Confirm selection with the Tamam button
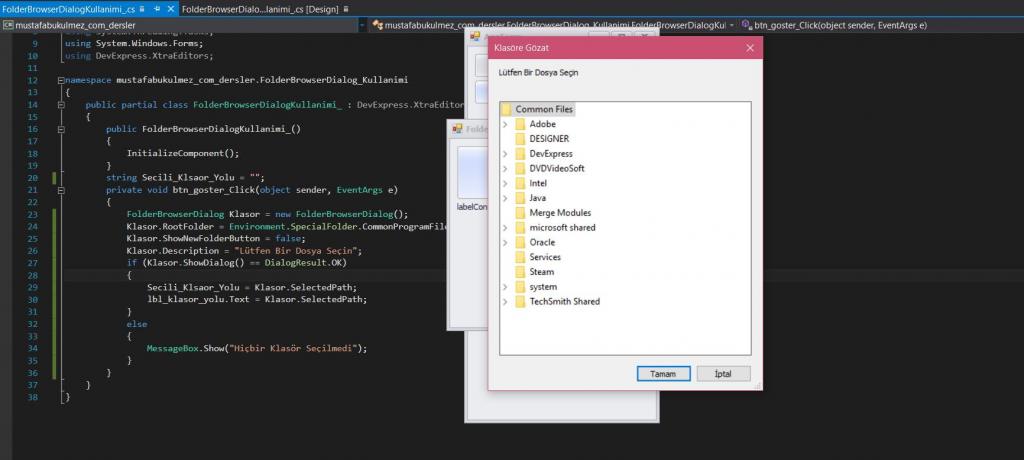Screen dimensions: 1024x460 664,374
